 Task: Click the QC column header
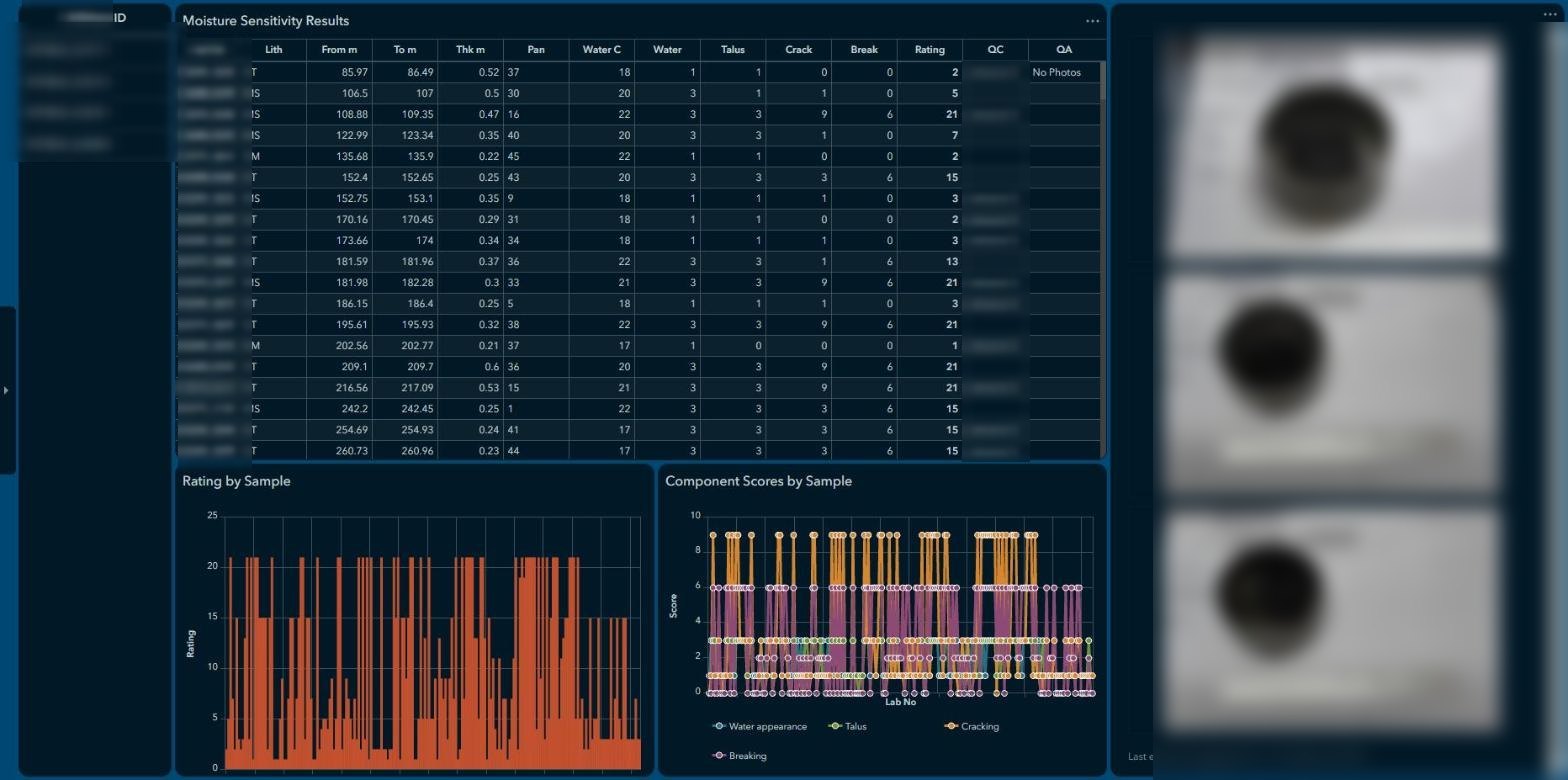coord(995,50)
